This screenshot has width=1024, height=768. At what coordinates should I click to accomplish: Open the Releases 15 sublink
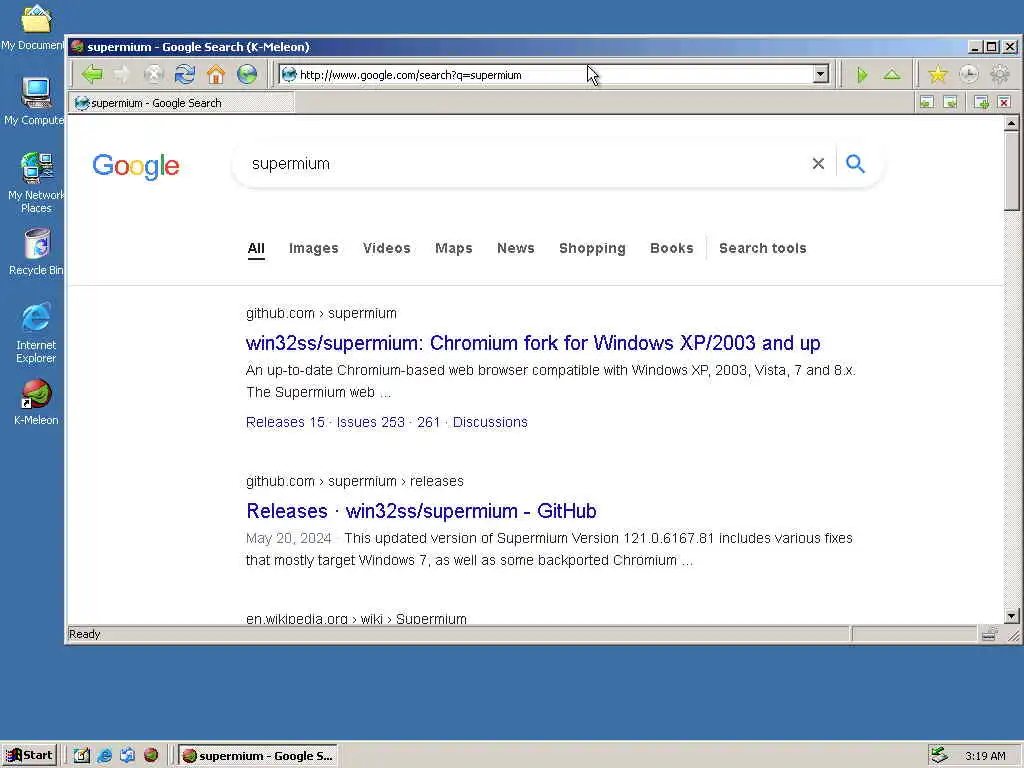pos(285,422)
